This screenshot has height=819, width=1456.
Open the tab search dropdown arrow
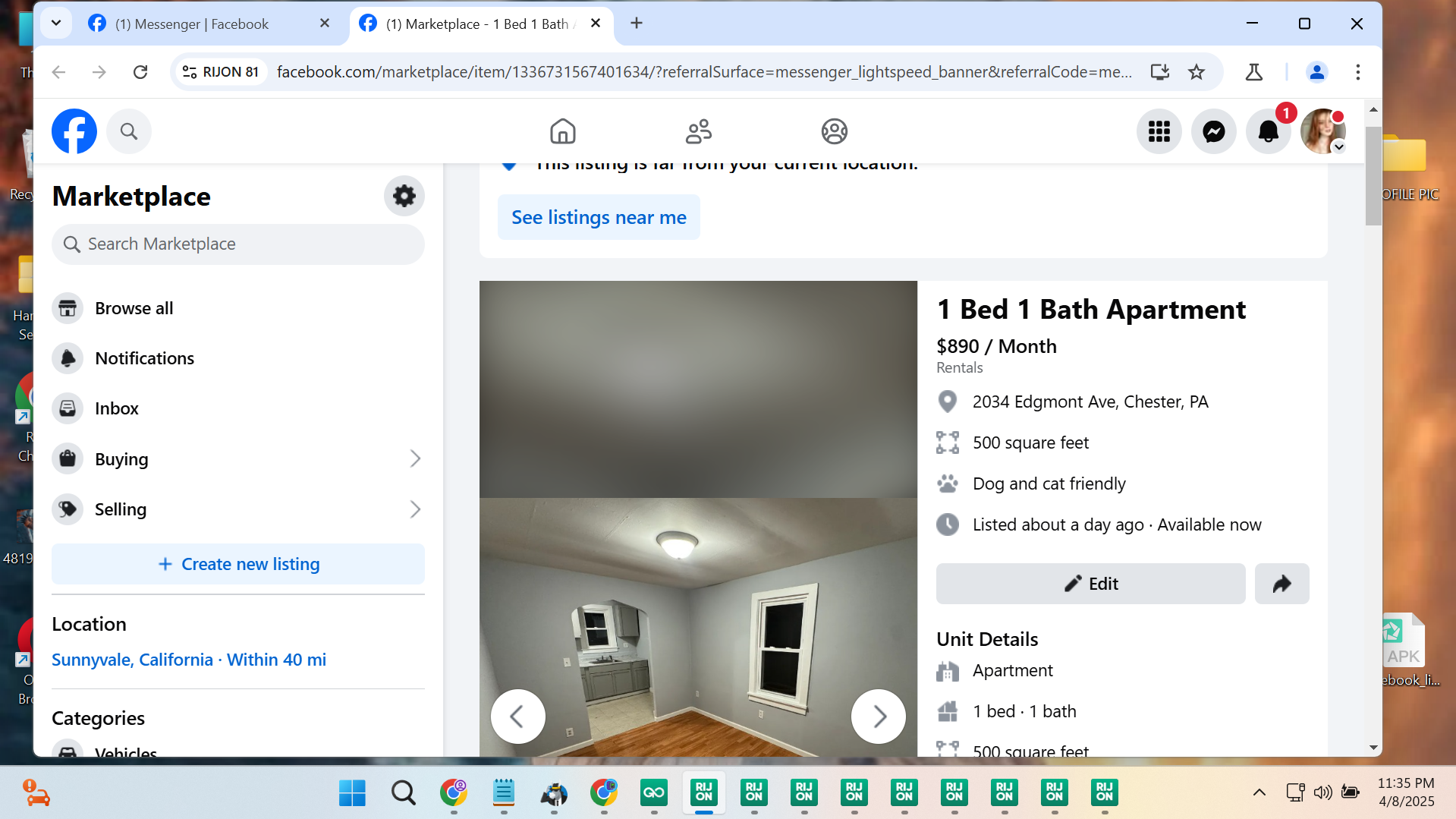point(56,23)
